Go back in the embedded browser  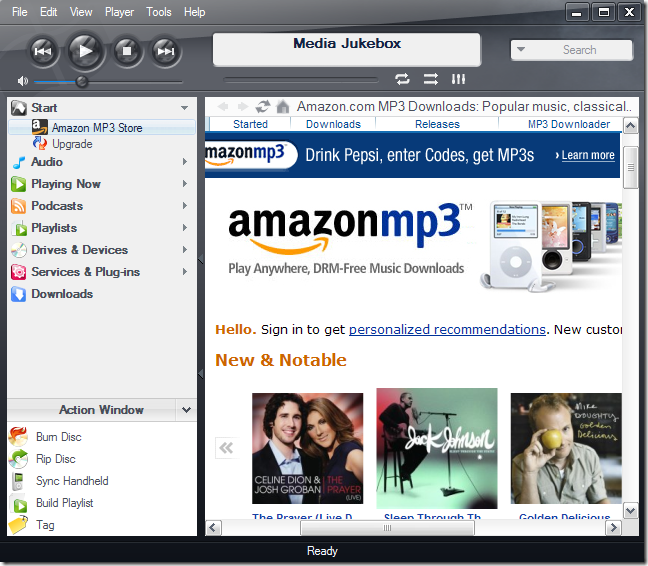[223, 107]
